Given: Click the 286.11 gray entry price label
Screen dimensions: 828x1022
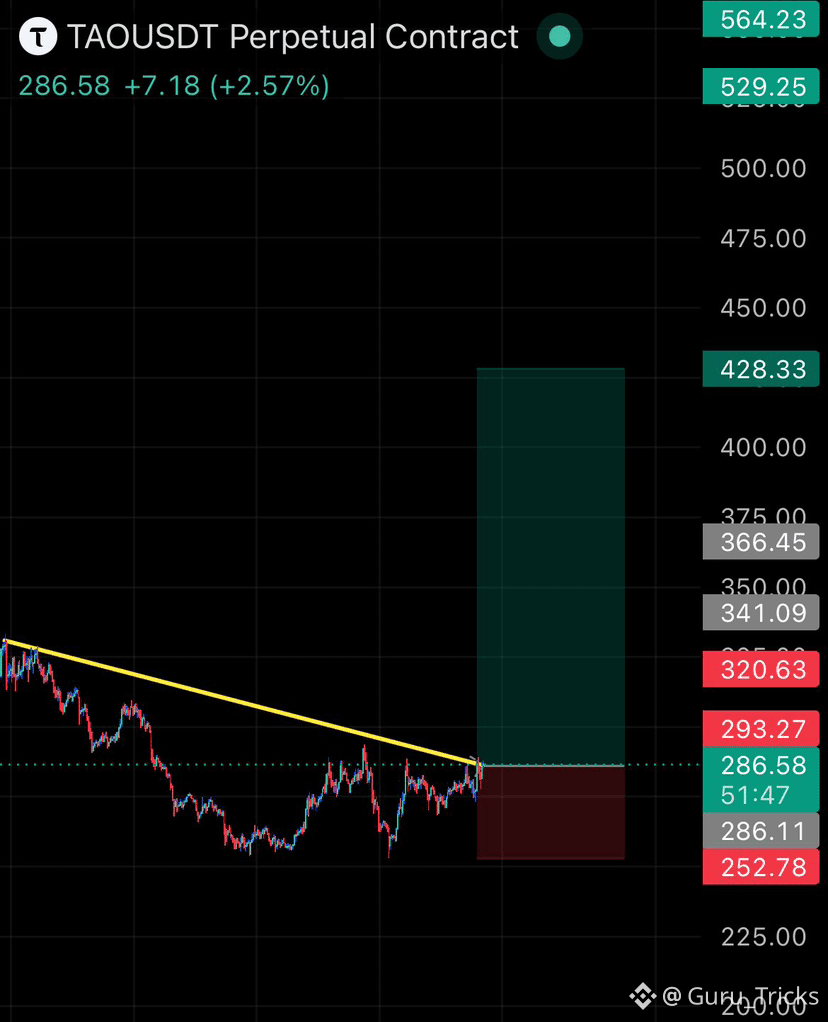Looking at the screenshot, I should [x=761, y=831].
